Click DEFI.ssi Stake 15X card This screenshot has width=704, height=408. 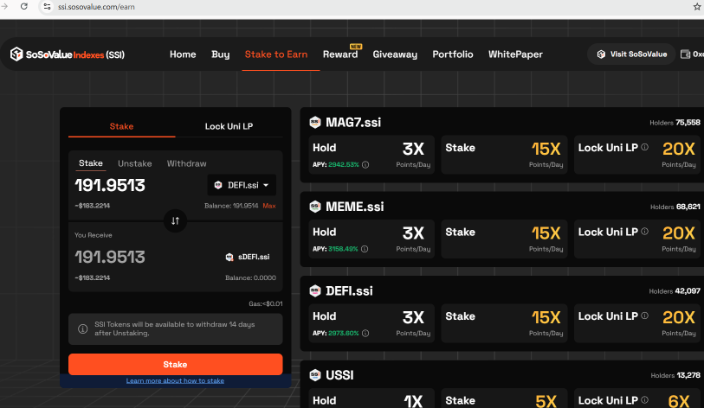point(504,324)
